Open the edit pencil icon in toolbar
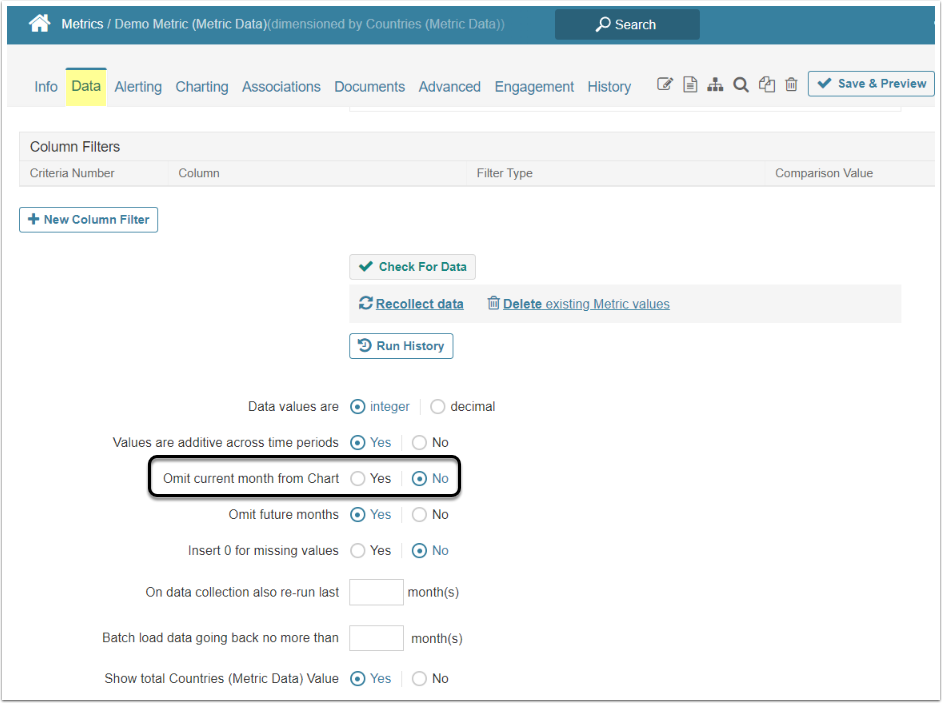This screenshot has width=942, height=703. [x=665, y=85]
